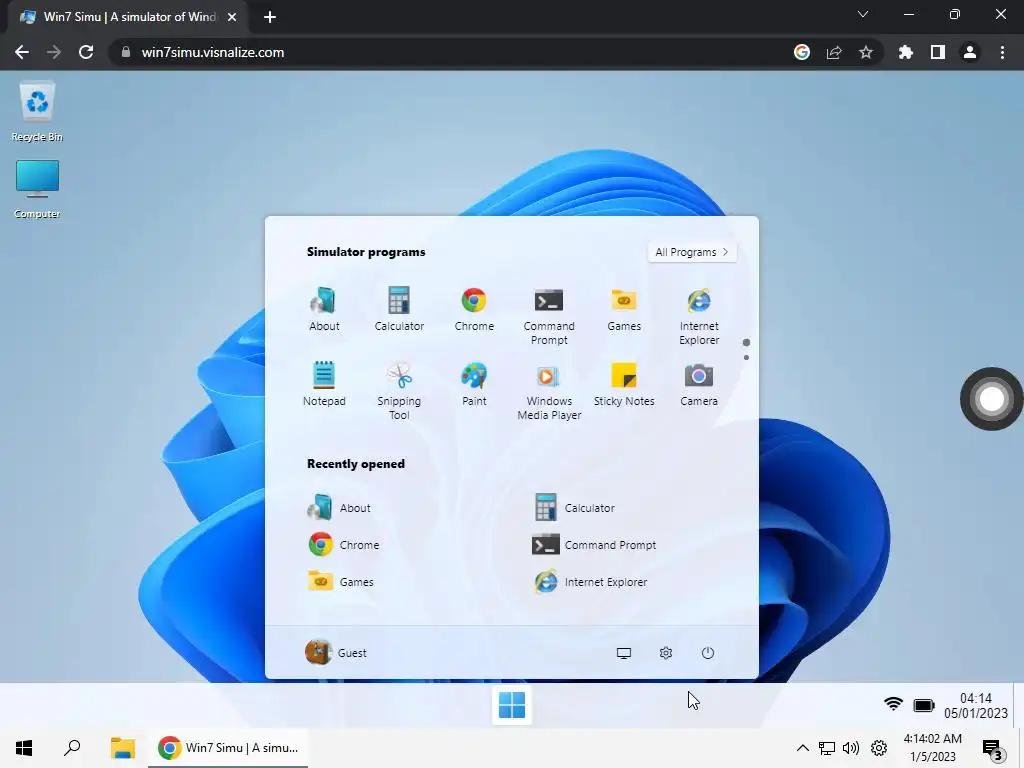Click the host tray settings gear
The image size is (1024, 768).
click(879, 748)
